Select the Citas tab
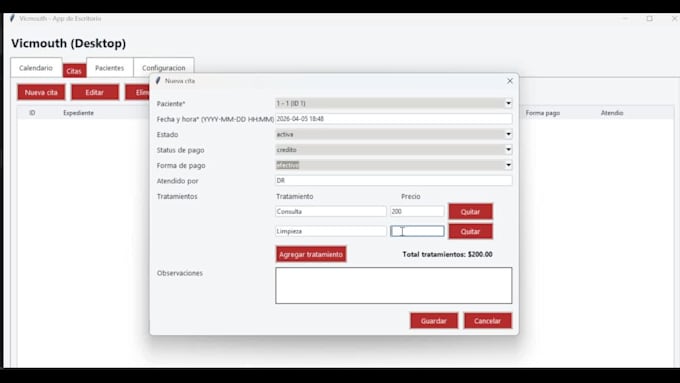 (74, 71)
